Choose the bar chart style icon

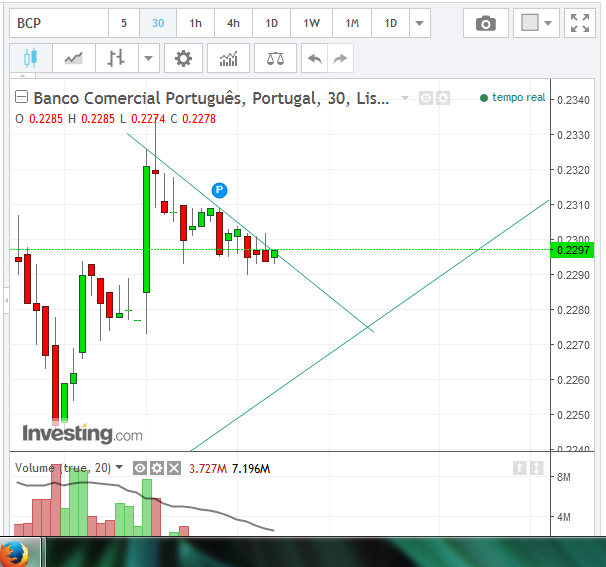click(116, 58)
